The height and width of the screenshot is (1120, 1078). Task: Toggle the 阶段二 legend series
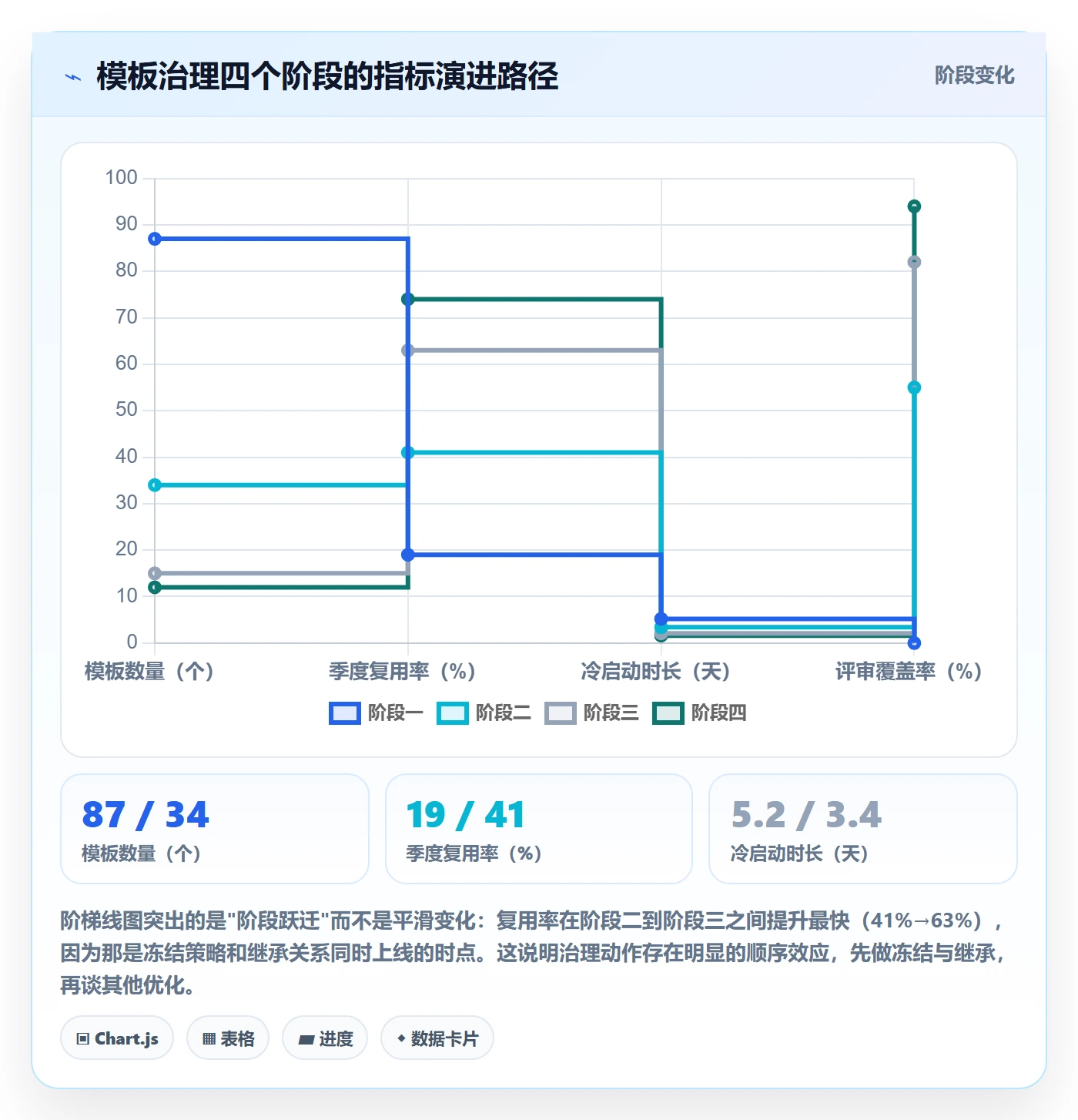(x=484, y=713)
